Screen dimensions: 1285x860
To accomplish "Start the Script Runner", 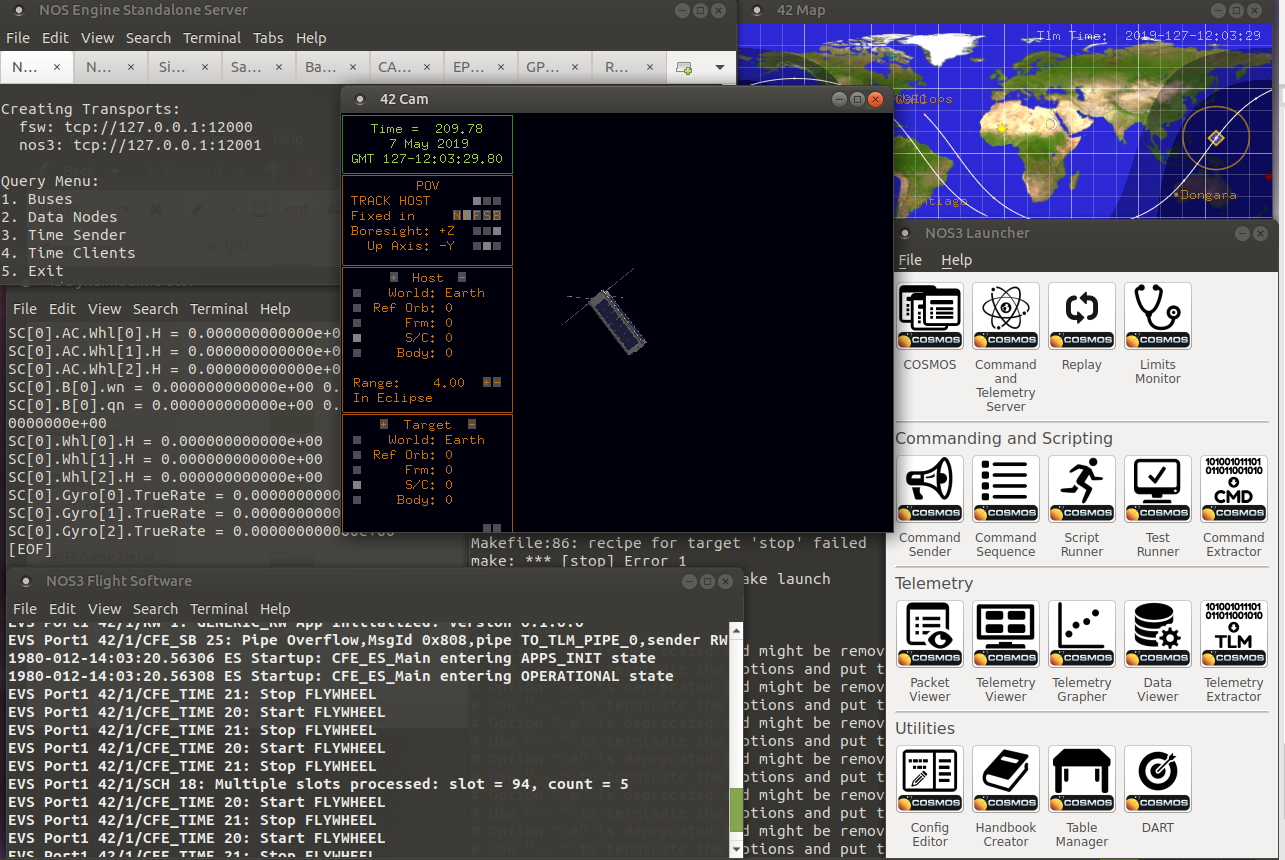I will [x=1082, y=489].
